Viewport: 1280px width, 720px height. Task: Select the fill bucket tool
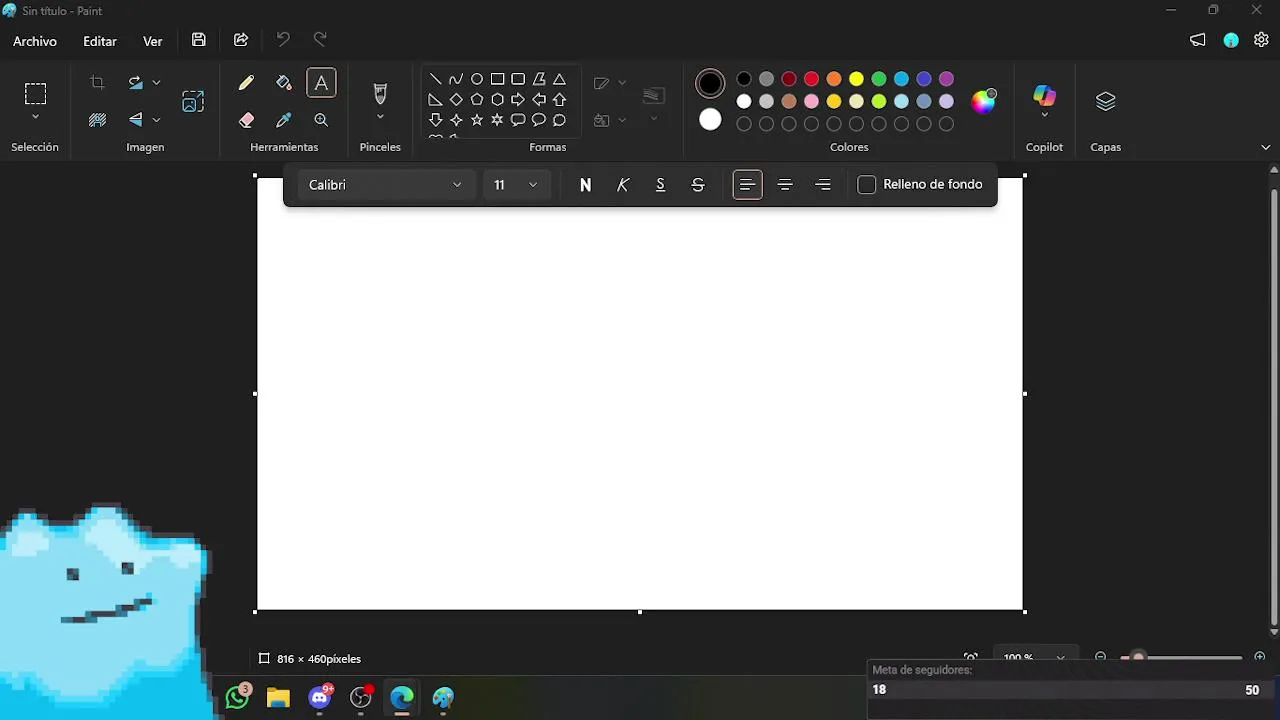[x=284, y=83]
